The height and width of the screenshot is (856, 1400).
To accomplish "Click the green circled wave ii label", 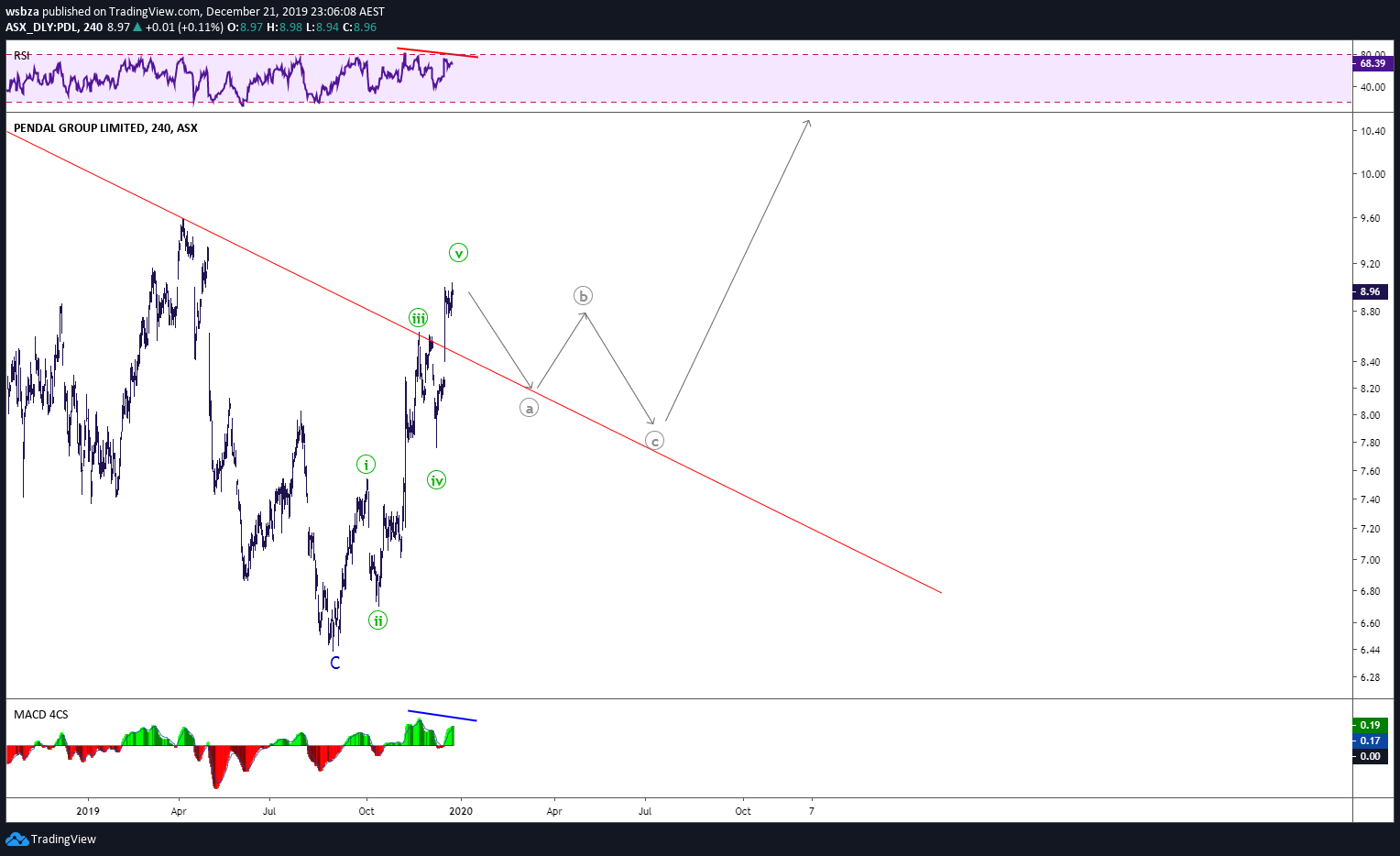I will pyautogui.click(x=377, y=620).
